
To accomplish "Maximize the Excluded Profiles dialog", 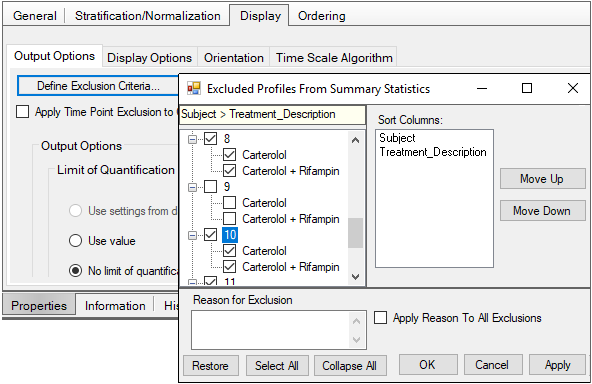I will [527, 88].
